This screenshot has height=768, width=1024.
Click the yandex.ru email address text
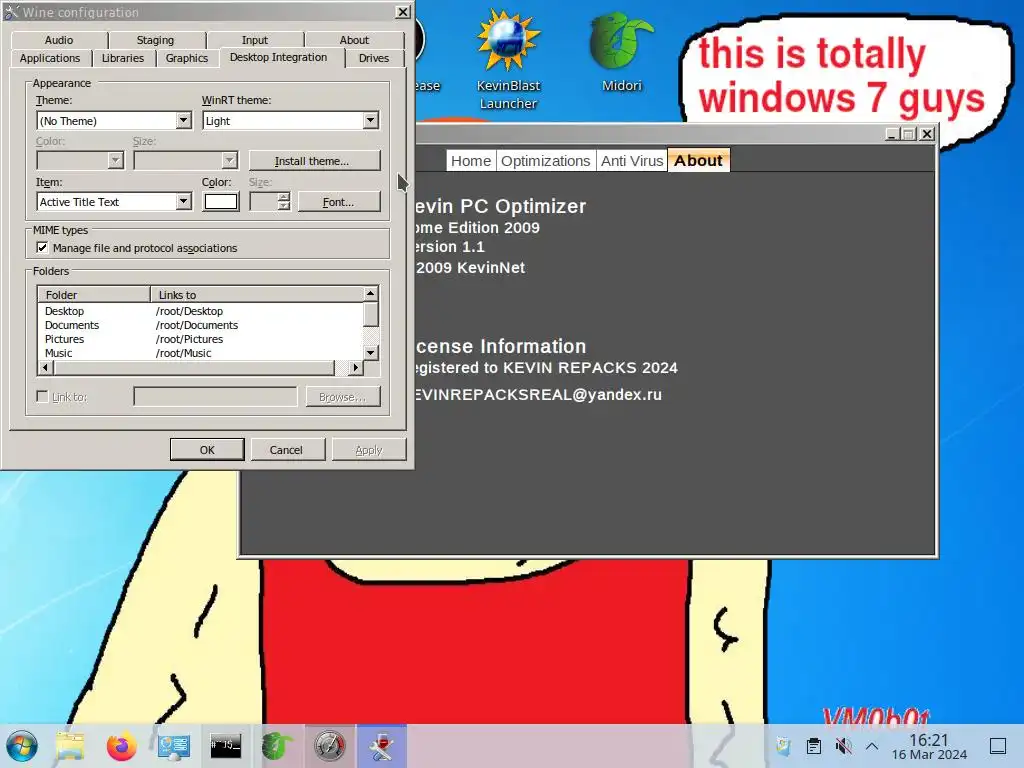tap(538, 394)
